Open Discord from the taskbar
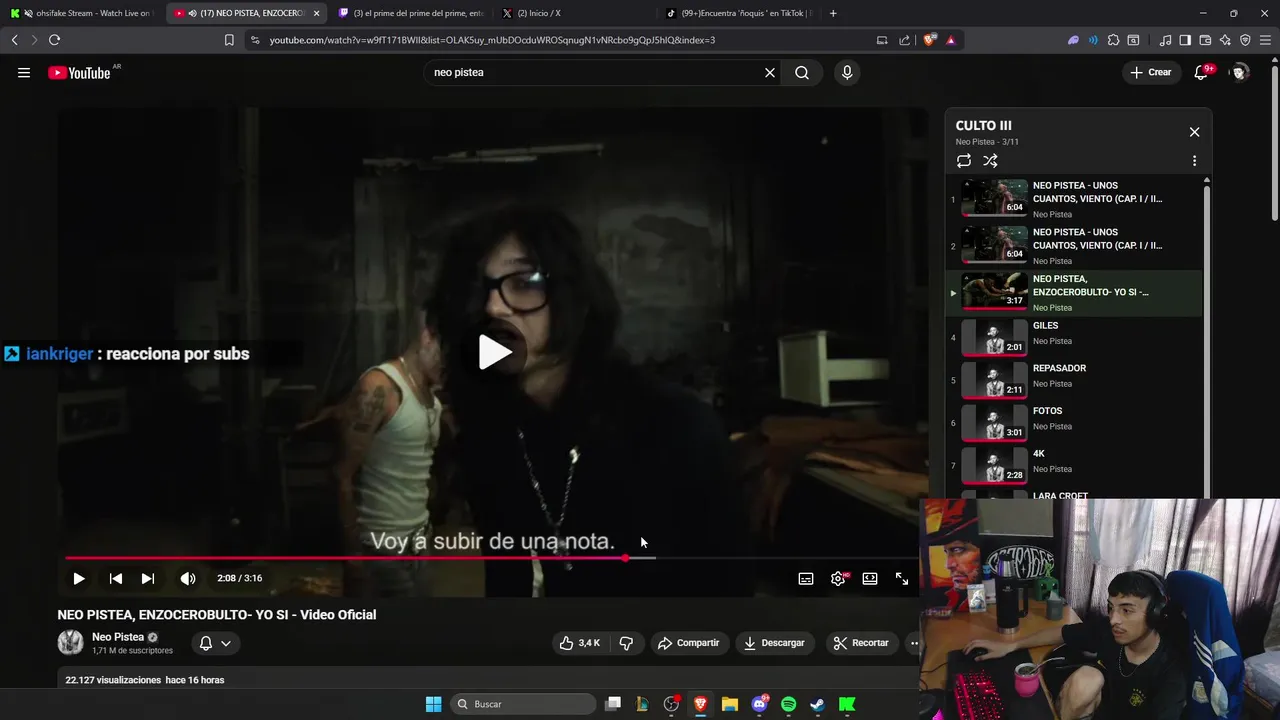 click(759, 704)
